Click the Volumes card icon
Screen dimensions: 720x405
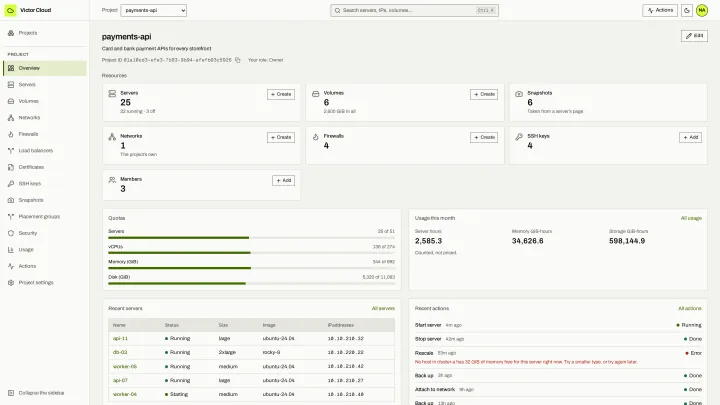point(315,94)
